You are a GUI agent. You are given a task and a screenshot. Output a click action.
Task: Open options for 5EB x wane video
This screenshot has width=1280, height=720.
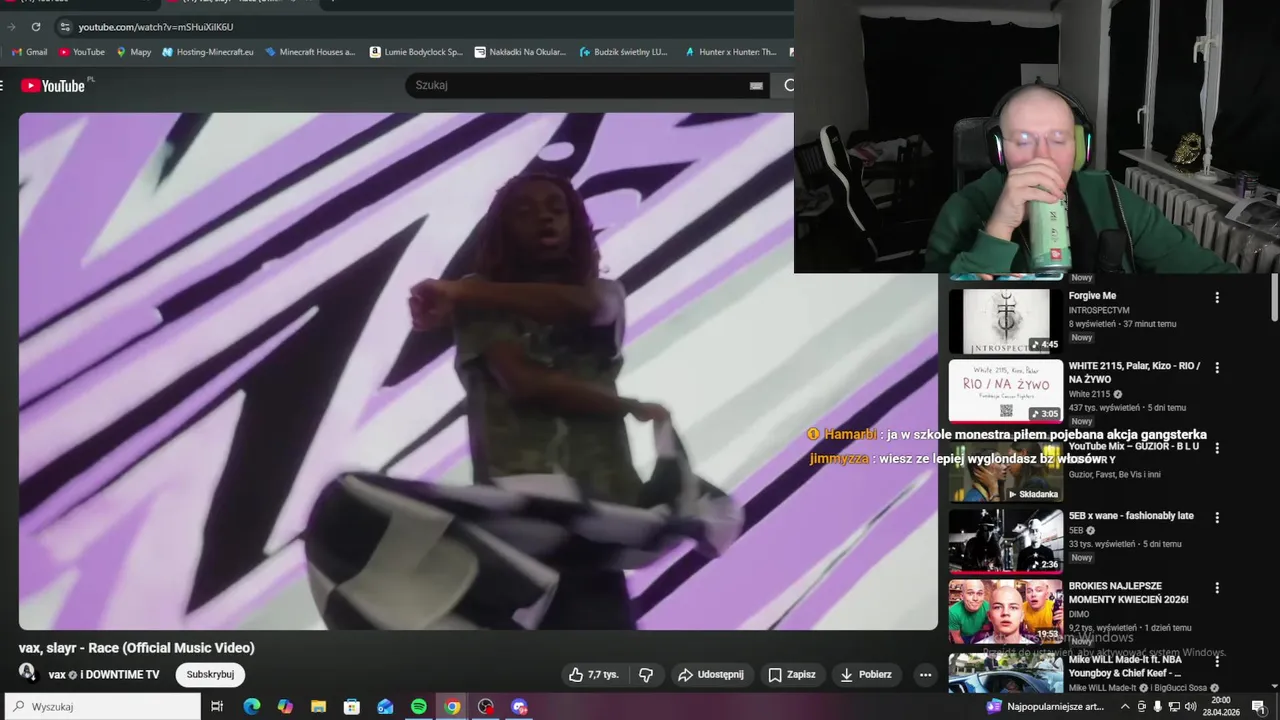tap(1217, 518)
